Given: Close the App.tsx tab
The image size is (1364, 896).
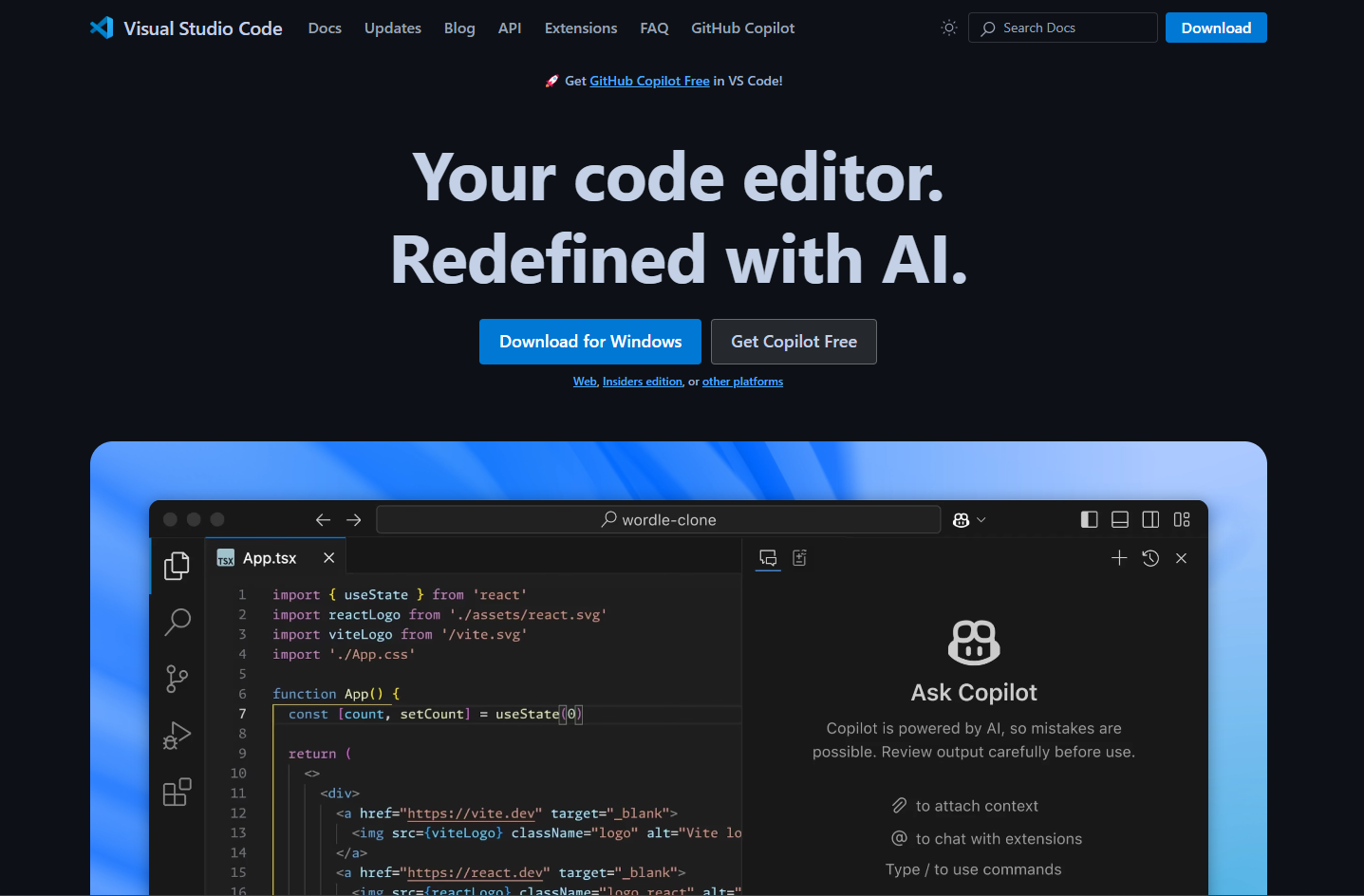Looking at the screenshot, I should (328, 558).
